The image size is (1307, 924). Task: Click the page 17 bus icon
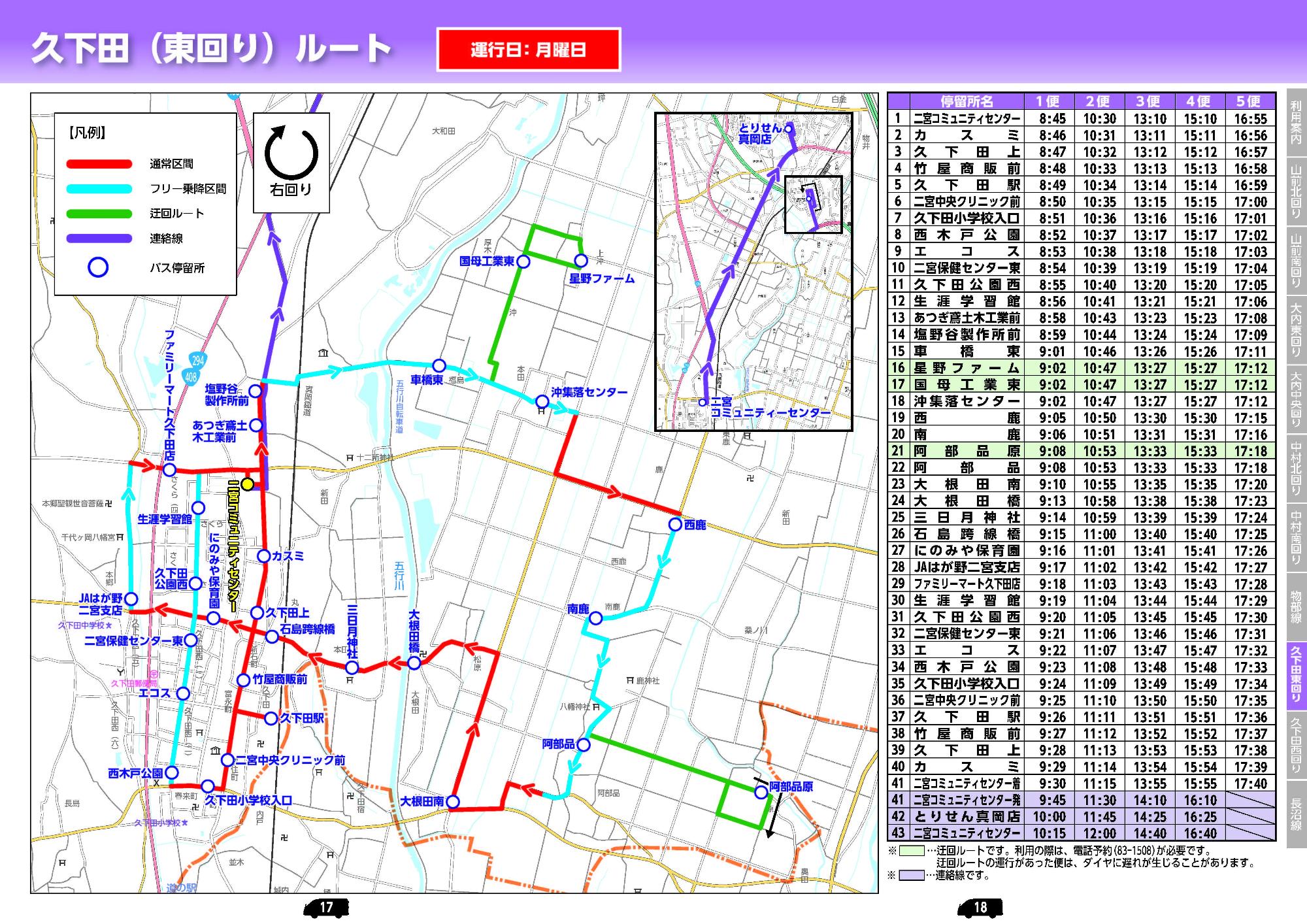326,907
